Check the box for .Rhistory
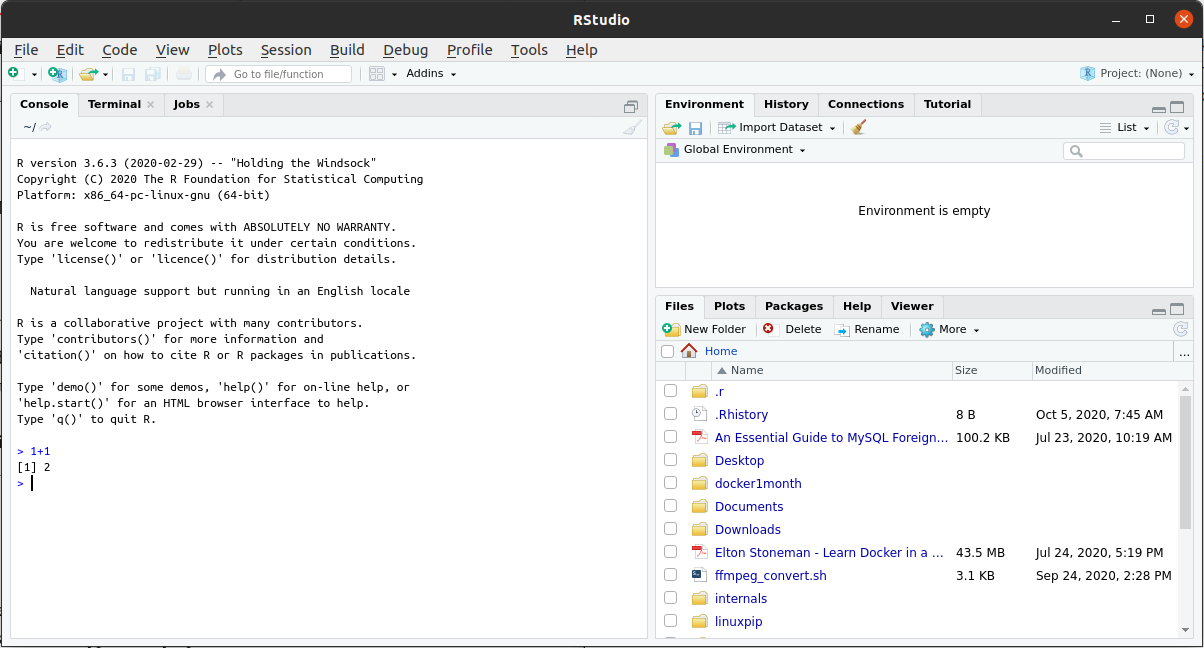This screenshot has height=648, width=1204. (670, 414)
